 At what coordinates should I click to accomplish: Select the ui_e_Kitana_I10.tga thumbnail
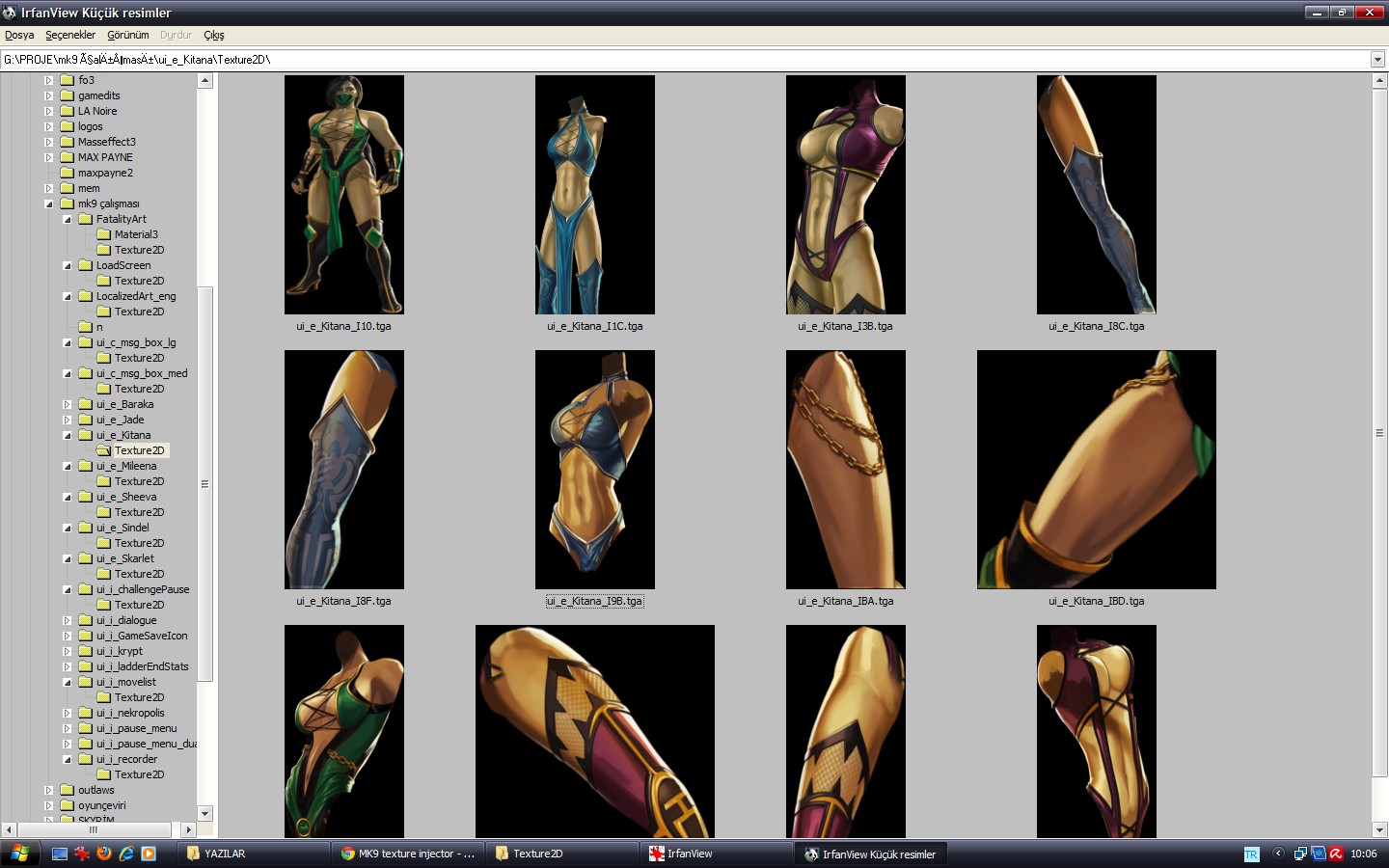(343, 195)
